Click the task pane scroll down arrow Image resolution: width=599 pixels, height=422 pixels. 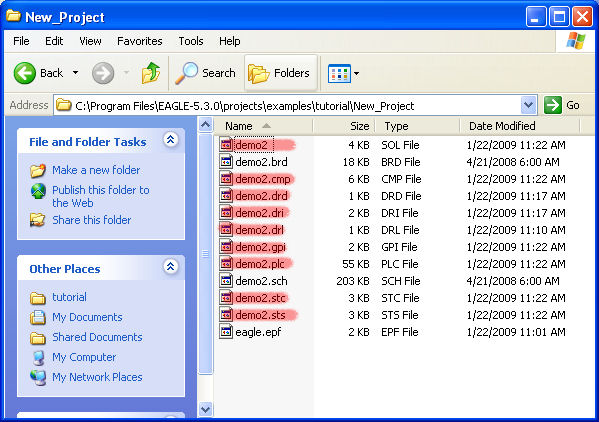pos(205,409)
